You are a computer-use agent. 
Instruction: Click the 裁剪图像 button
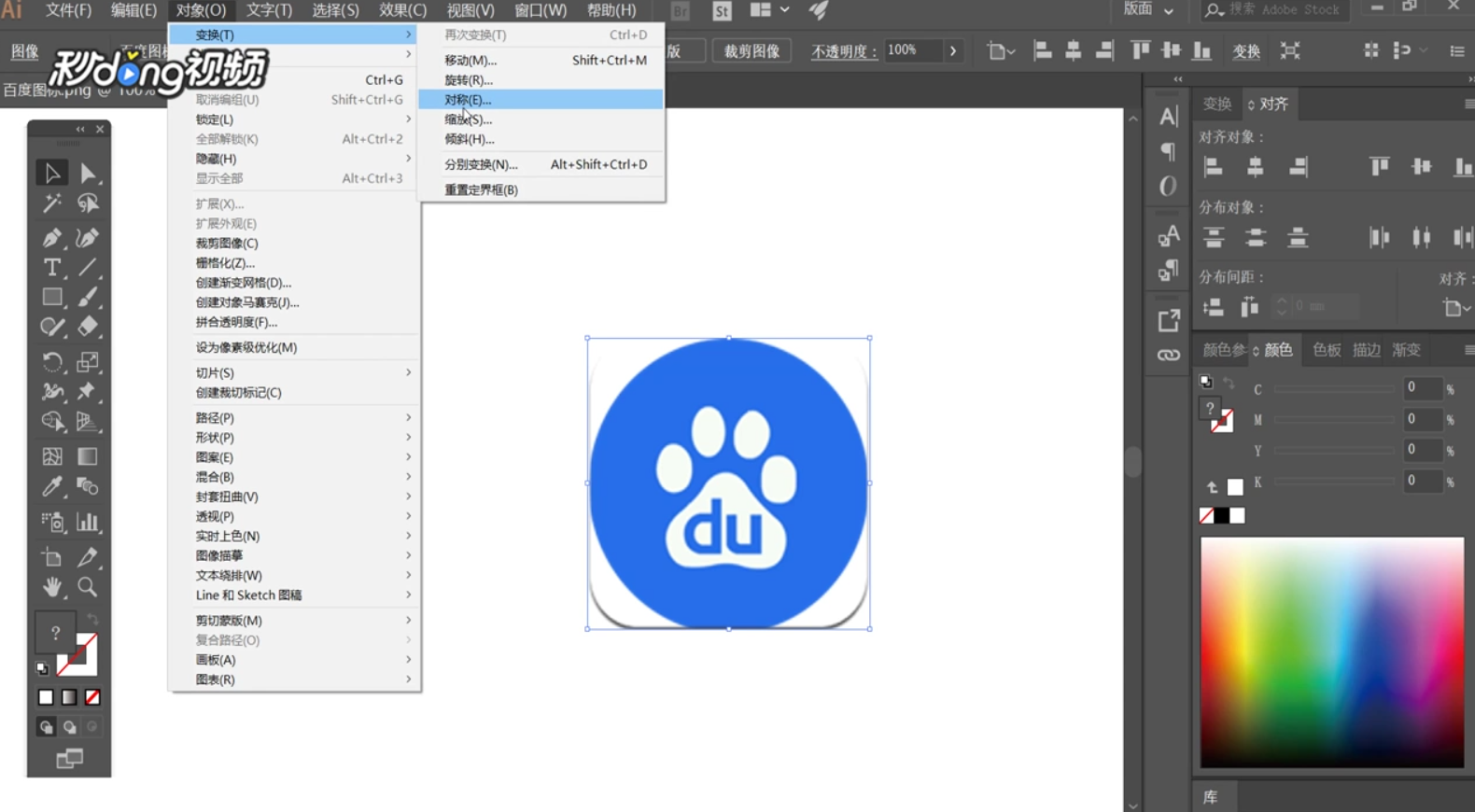tap(752, 51)
